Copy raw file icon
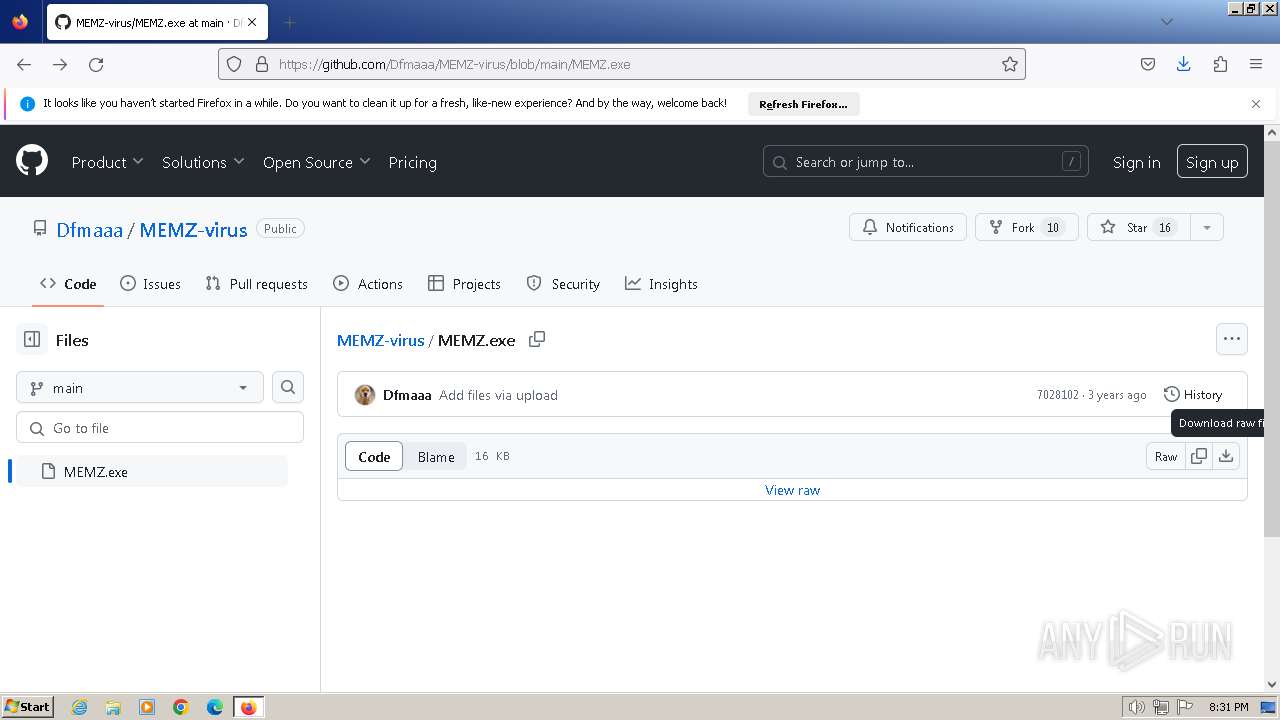This screenshot has width=1280, height=720. pos(1199,456)
